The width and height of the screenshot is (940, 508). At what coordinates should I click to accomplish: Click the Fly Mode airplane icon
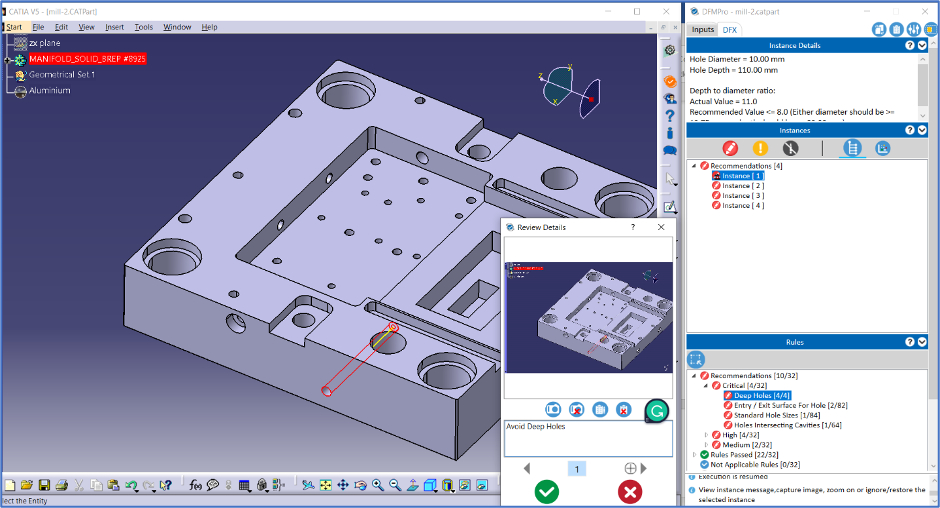click(x=308, y=485)
